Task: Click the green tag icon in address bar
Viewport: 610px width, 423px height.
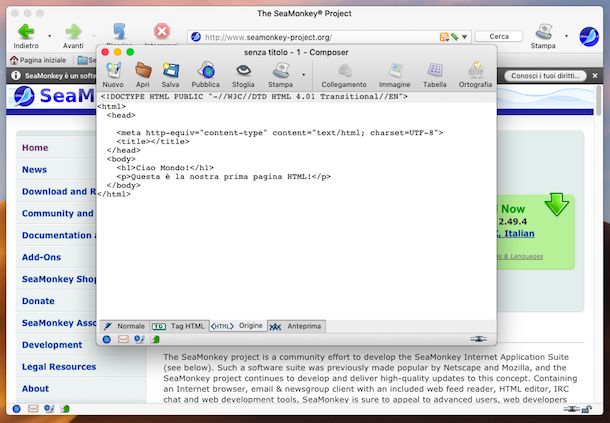Action: click(455, 37)
